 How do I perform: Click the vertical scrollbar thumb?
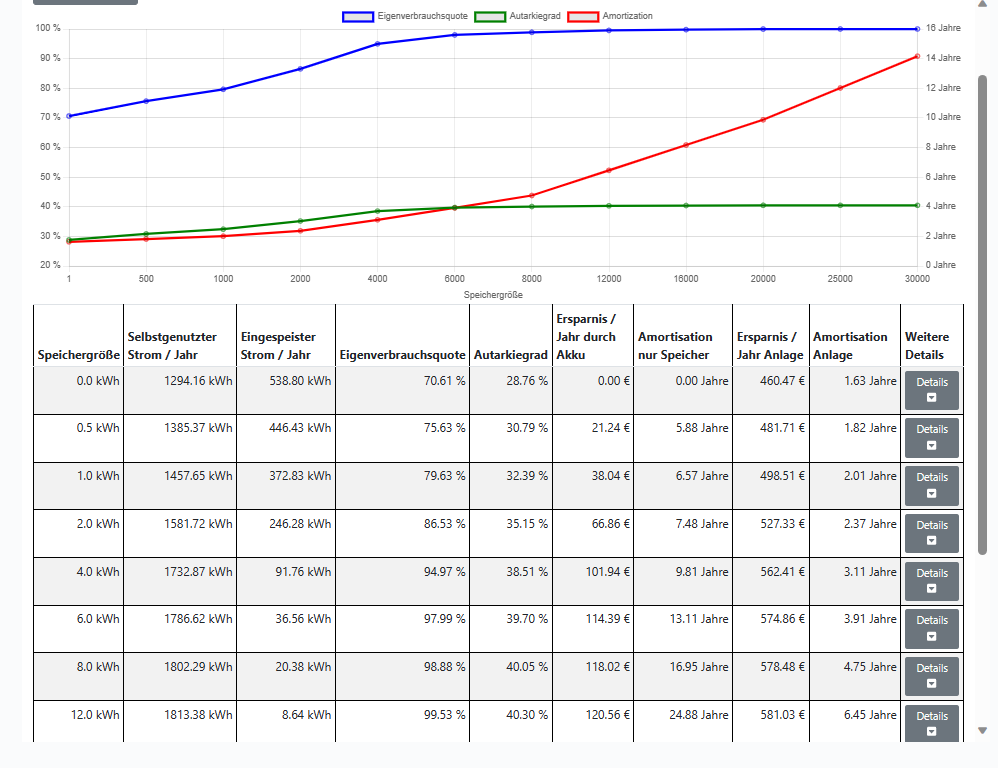click(x=982, y=315)
